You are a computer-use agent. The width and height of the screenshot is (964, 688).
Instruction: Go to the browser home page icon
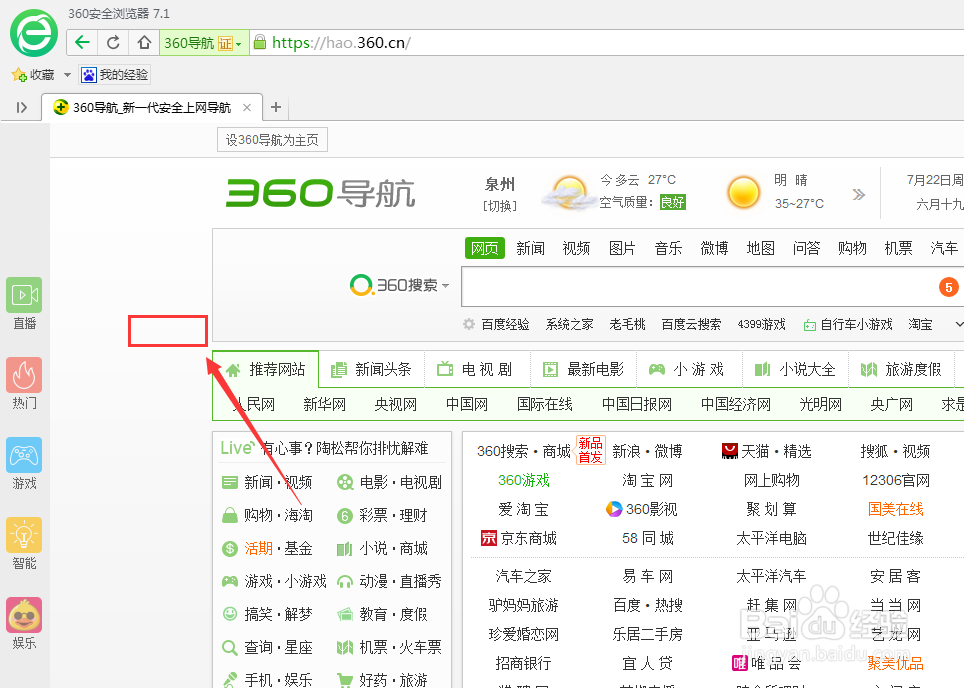[x=144, y=42]
